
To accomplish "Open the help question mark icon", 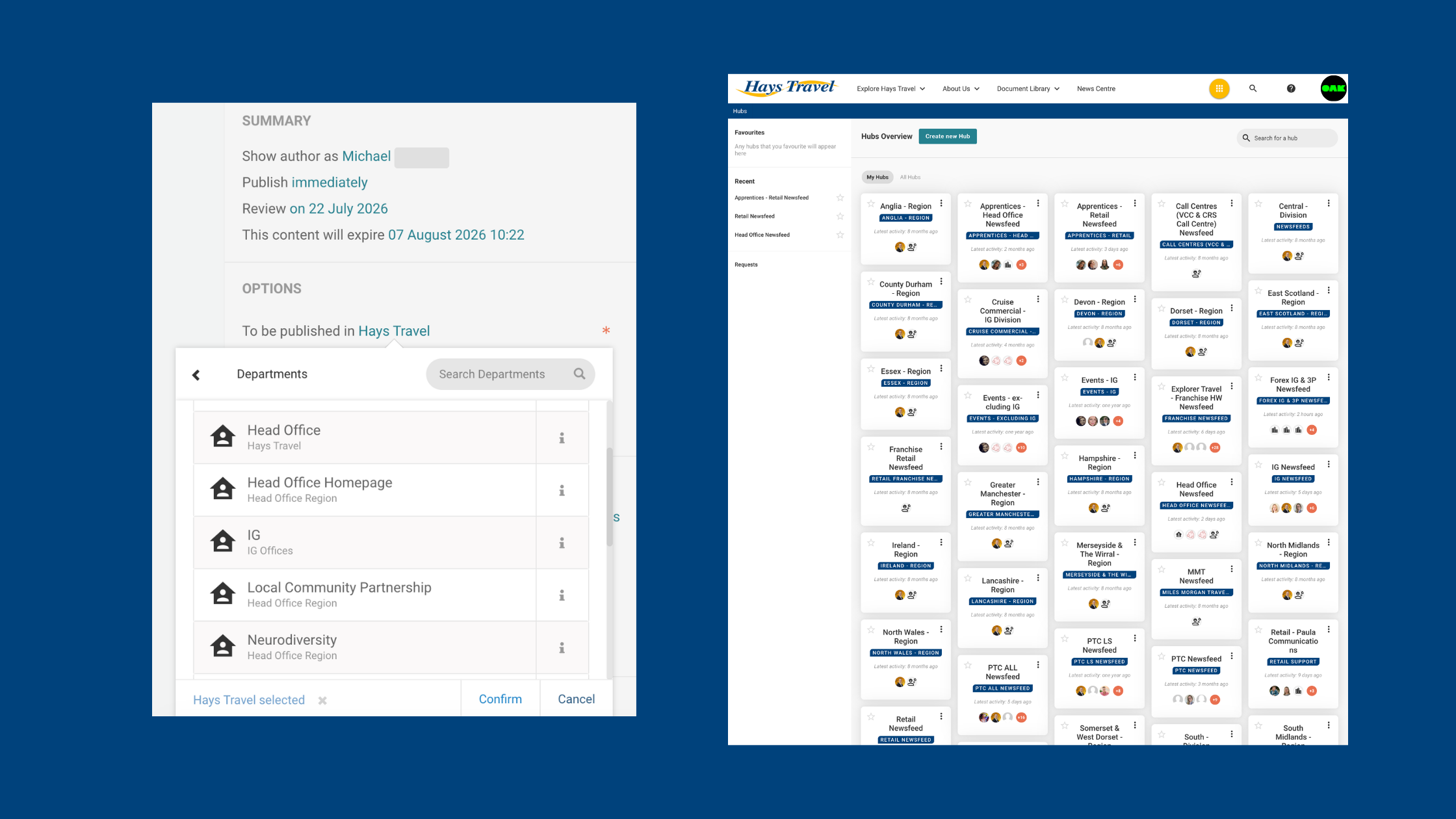I will 1291,88.
